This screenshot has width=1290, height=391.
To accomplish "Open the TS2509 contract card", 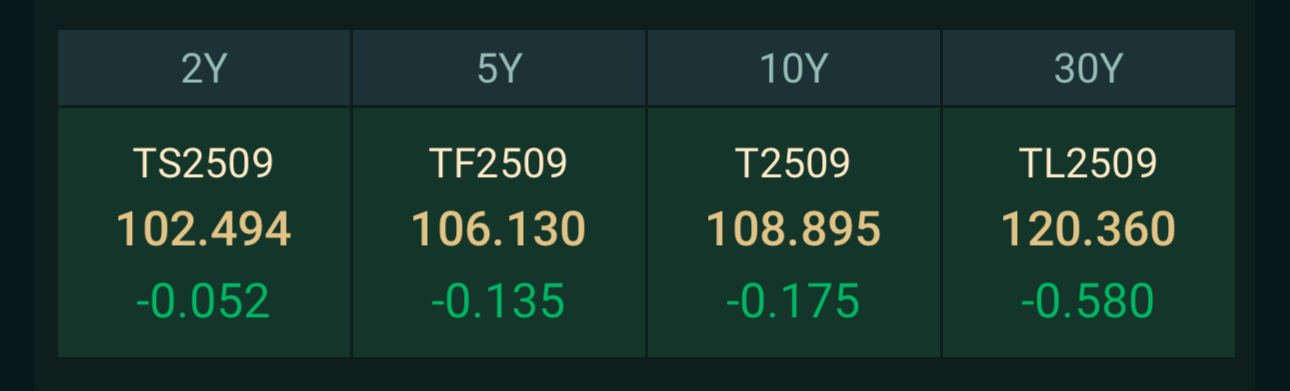I will click(204, 232).
